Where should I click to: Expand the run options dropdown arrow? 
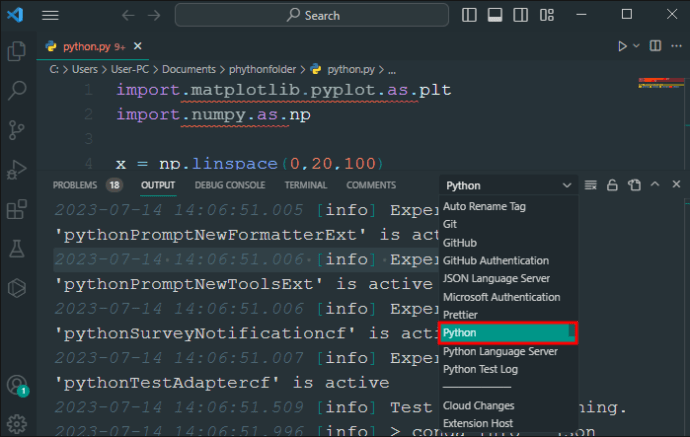[636, 46]
